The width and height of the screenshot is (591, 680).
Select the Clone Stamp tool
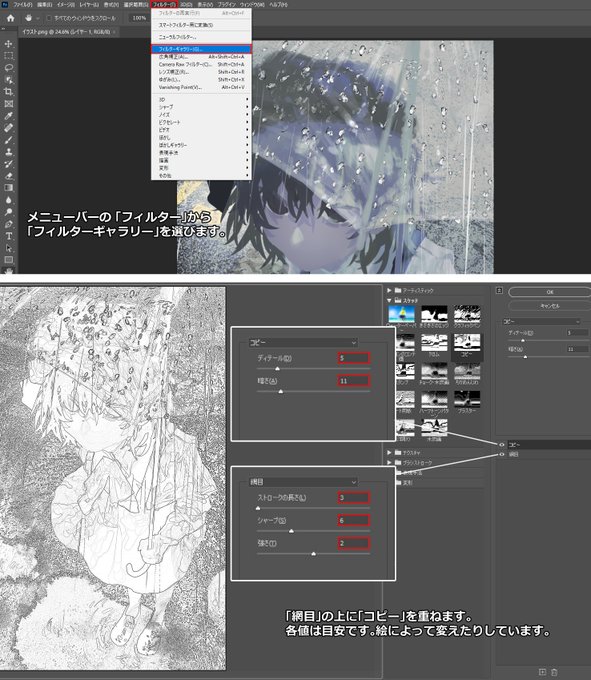click(x=8, y=152)
